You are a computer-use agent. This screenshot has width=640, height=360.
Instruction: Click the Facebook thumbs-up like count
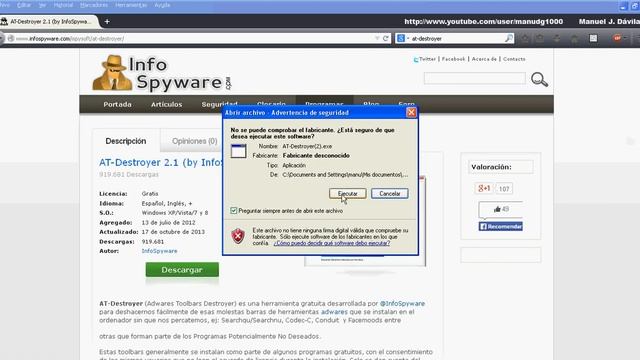(x=501, y=209)
